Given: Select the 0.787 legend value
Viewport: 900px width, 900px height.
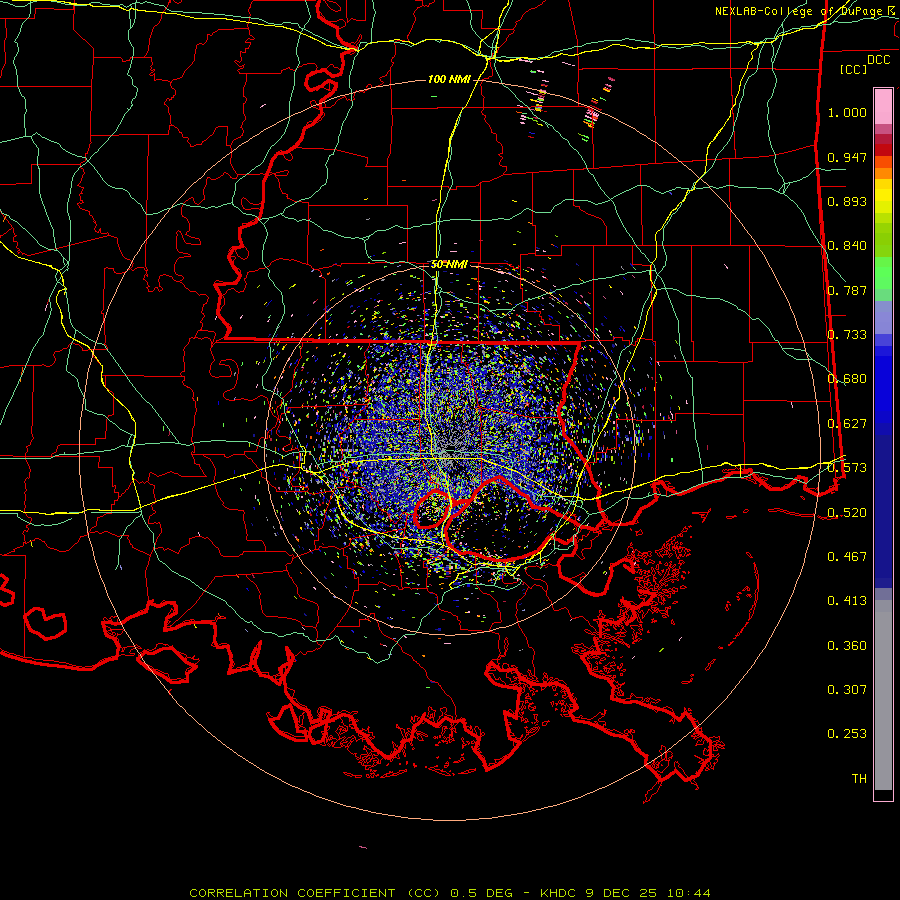Looking at the screenshot, I should 847,290.
